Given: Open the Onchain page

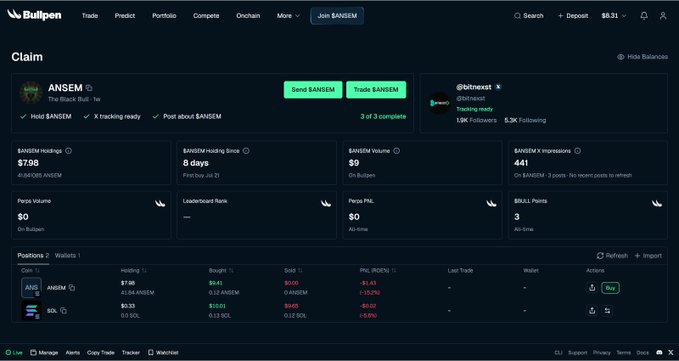Looking at the screenshot, I should pyautogui.click(x=248, y=16).
